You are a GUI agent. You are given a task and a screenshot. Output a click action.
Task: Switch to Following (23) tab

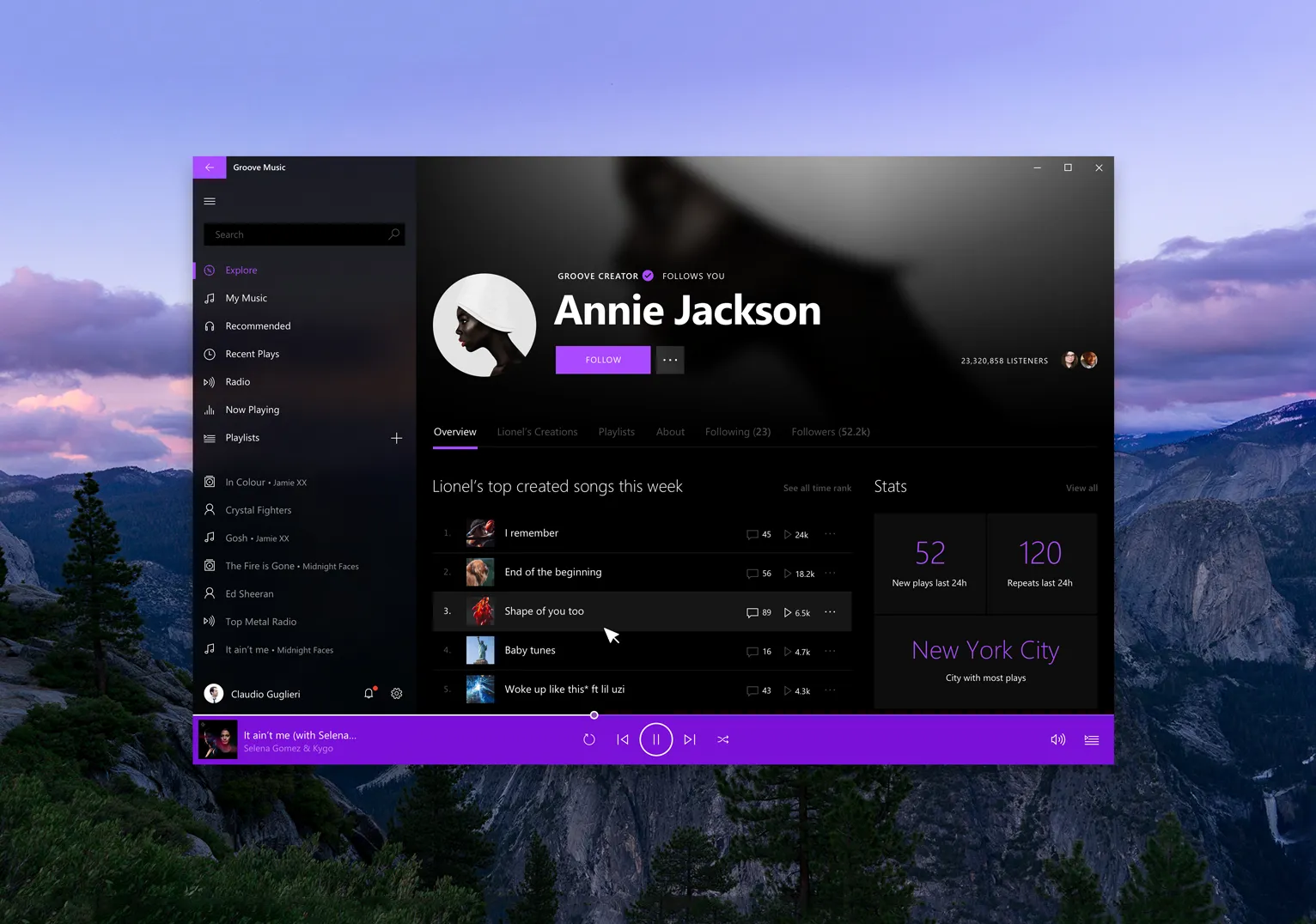(738, 432)
